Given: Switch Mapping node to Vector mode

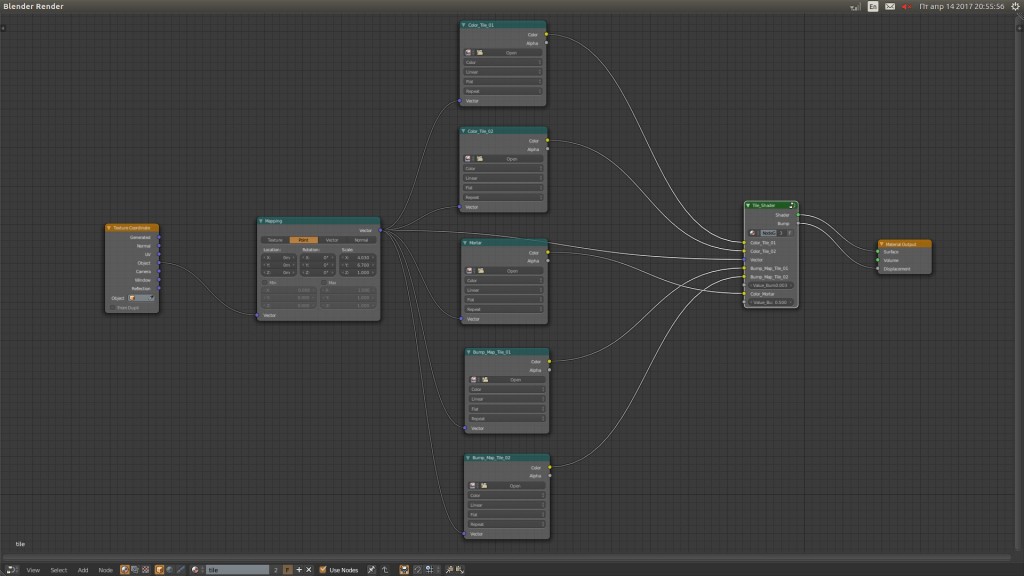Looking at the screenshot, I should click(x=332, y=240).
